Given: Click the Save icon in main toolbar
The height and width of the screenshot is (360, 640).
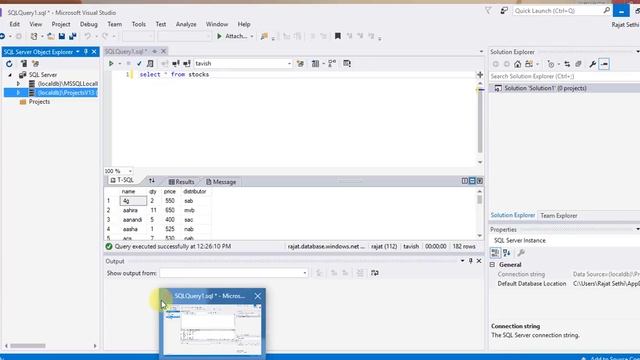Looking at the screenshot, I should 62,36.
